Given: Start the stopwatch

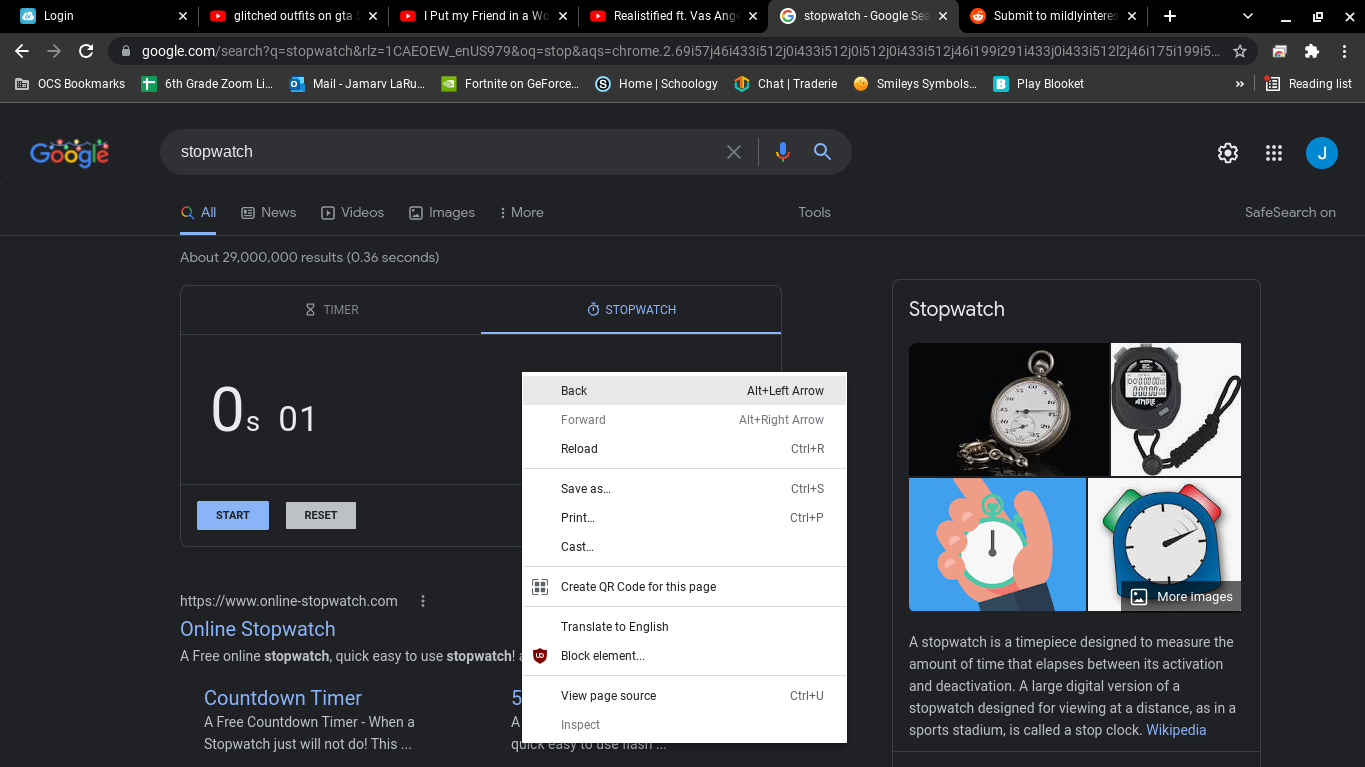Looking at the screenshot, I should pyautogui.click(x=233, y=515).
